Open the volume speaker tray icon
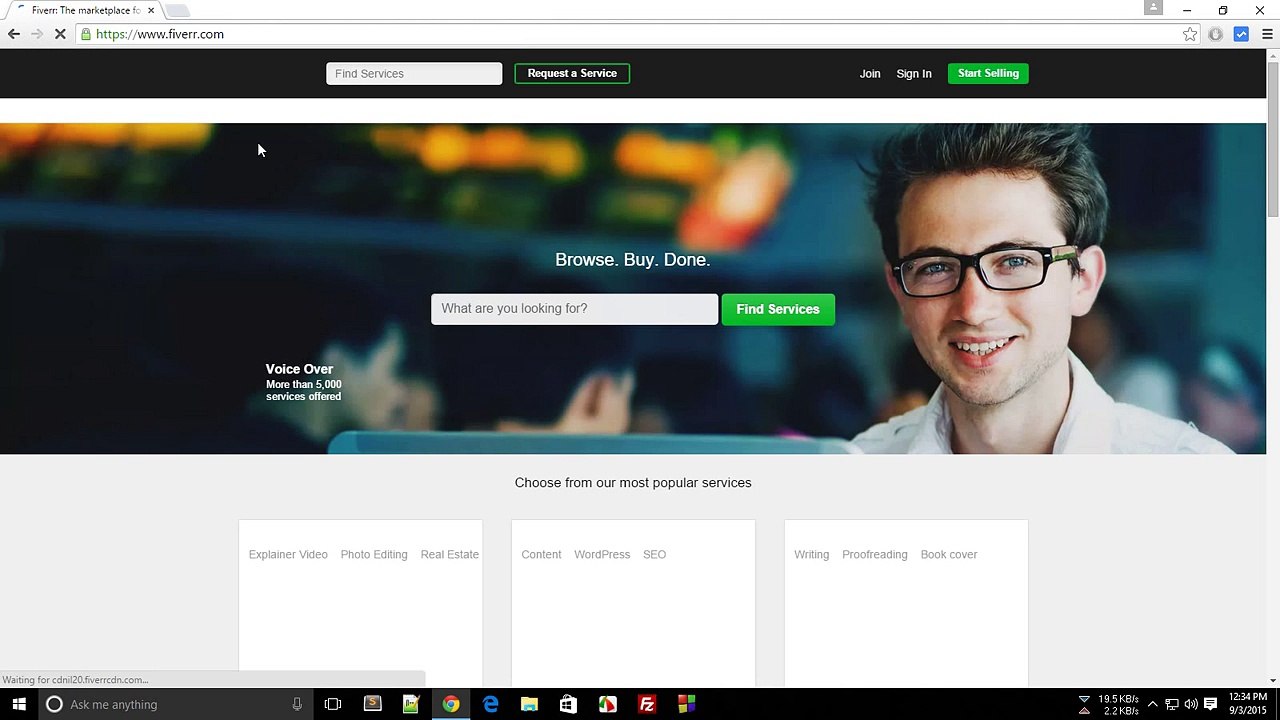1280x720 pixels. coord(1191,704)
